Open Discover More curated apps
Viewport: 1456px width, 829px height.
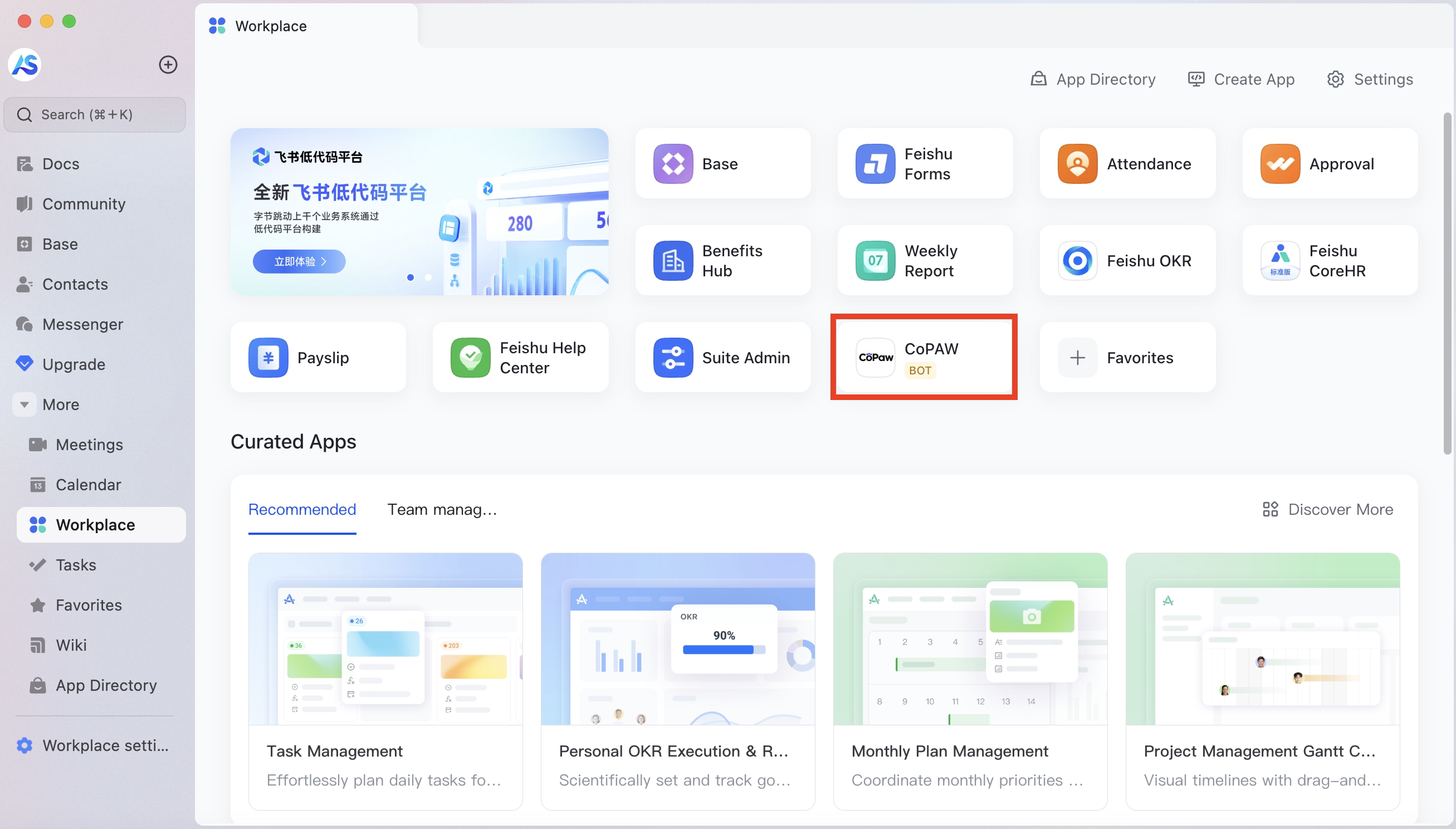point(1328,509)
